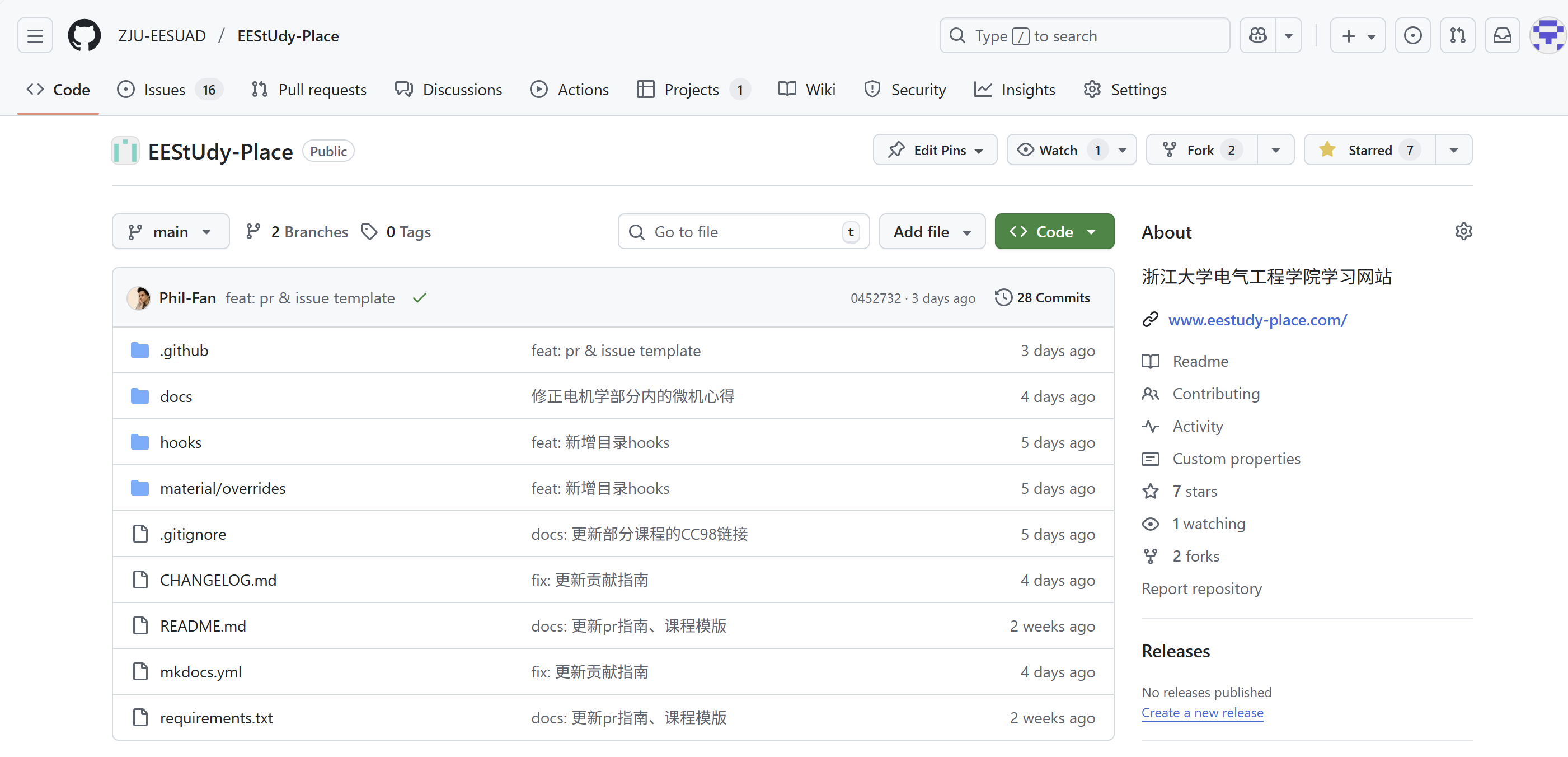
Task: Switch to the Insights tab
Action: pos(1015,90)
